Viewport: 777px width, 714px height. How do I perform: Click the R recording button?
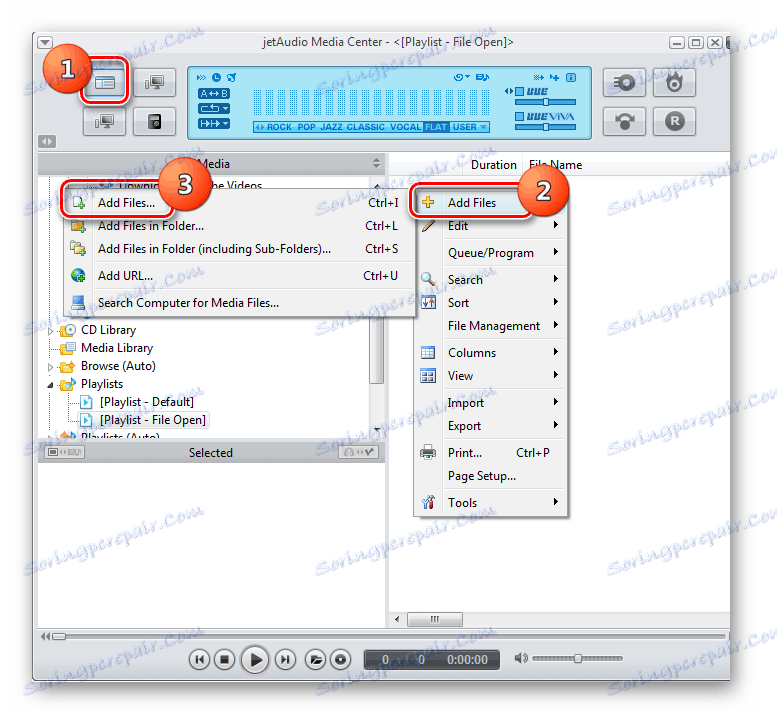[x=674, y=121]
